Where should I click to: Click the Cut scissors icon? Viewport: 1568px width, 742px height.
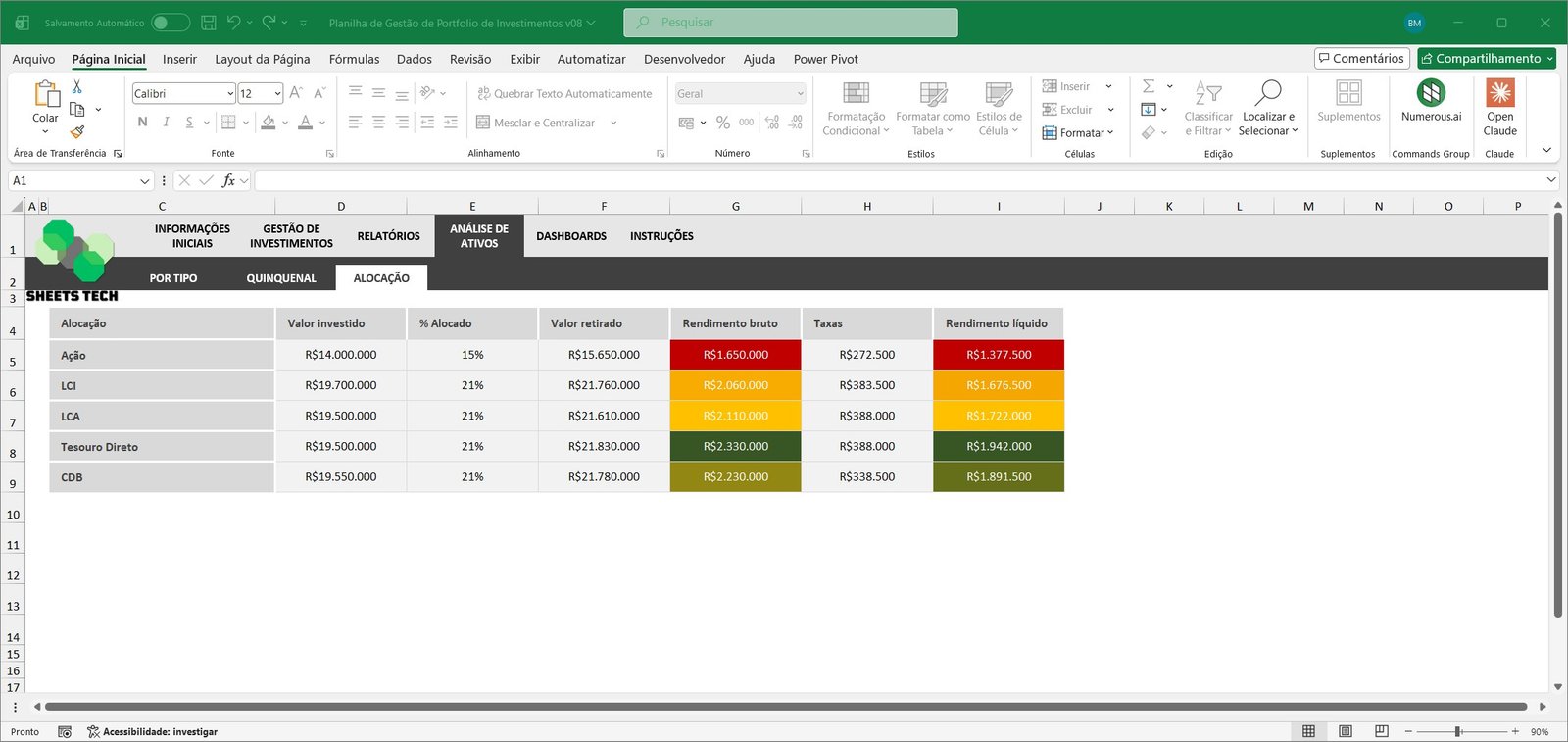[77, 87]
